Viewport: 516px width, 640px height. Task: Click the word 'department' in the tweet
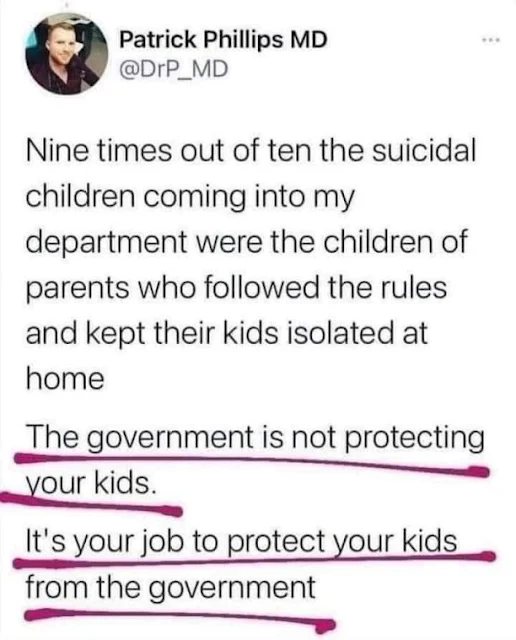[x=107, y=242]
